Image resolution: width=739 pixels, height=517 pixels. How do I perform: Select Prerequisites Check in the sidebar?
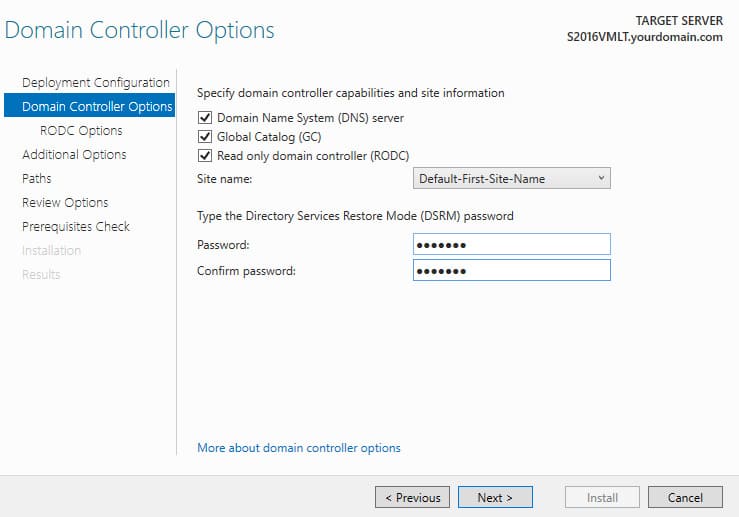76,227
